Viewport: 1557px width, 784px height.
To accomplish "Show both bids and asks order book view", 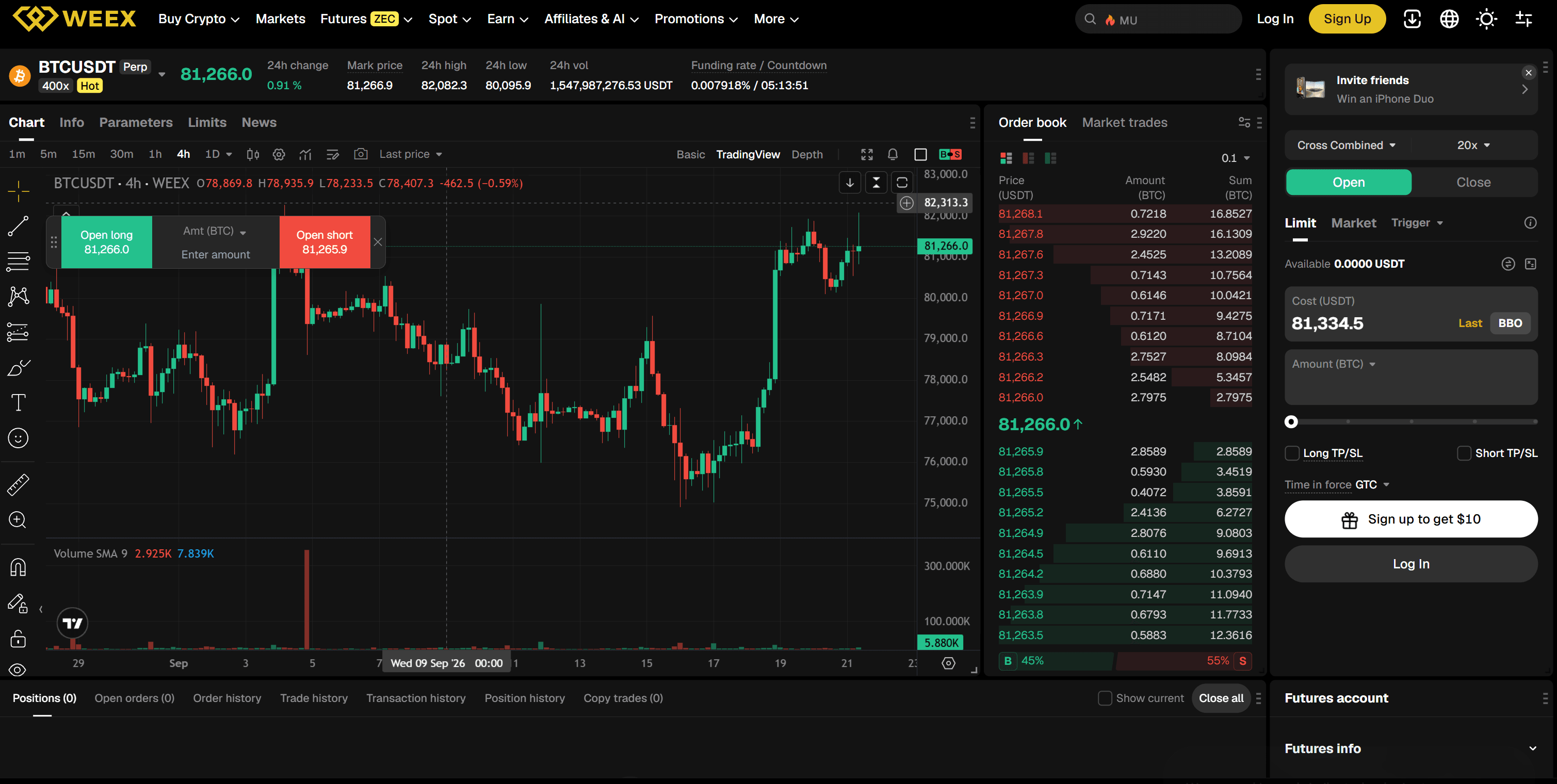I will point(1006,158).
